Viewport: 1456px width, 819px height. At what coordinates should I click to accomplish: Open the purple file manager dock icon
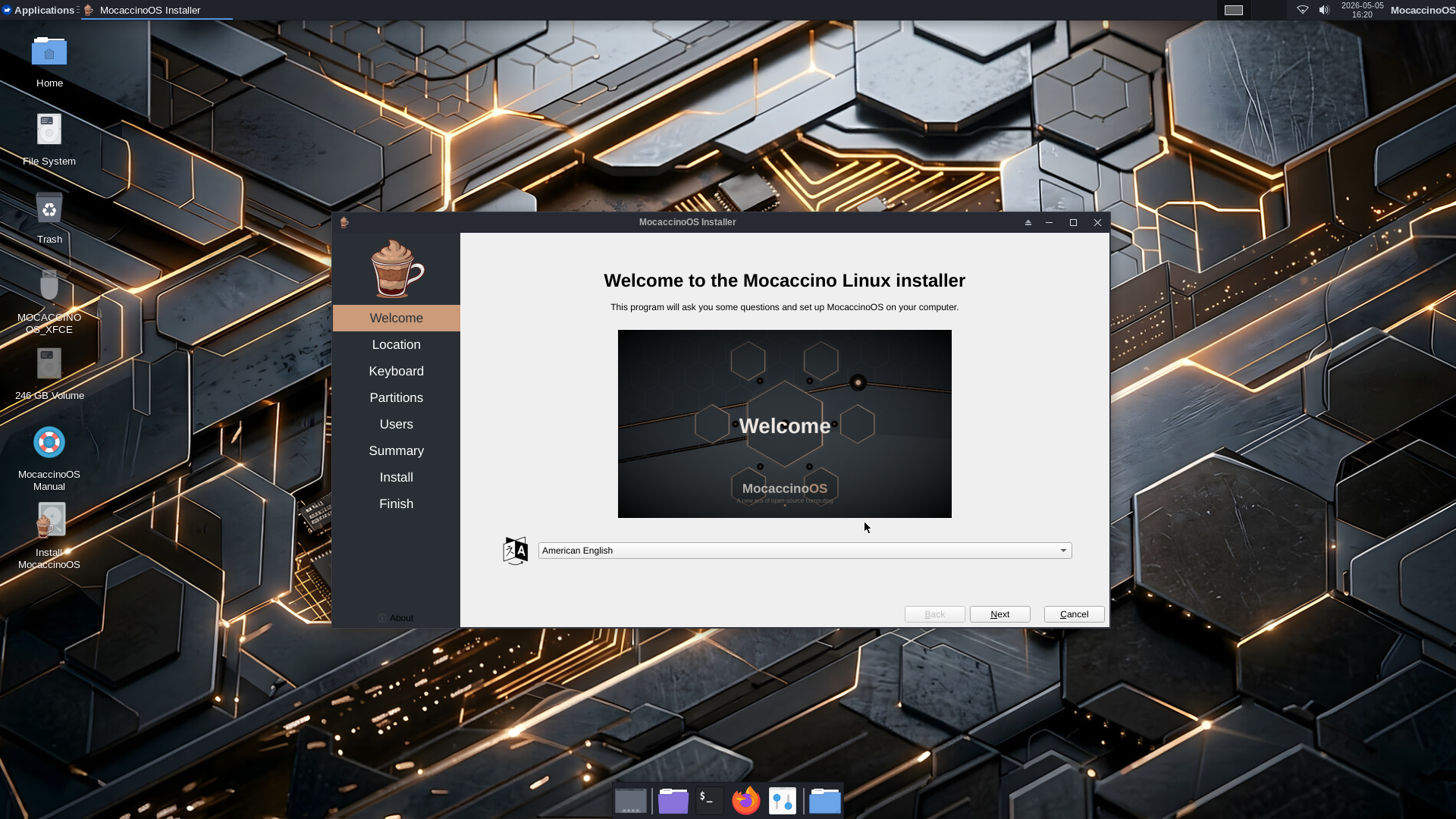click(x=673, y=801)
